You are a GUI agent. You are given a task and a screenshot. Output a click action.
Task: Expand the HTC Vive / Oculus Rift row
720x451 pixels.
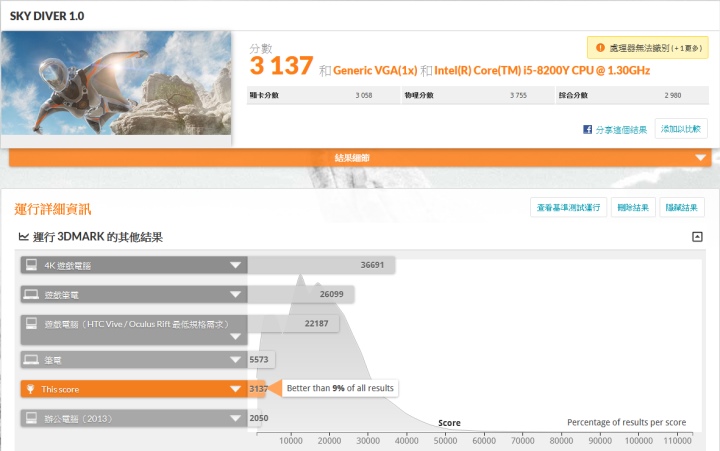tap(236, 325)
